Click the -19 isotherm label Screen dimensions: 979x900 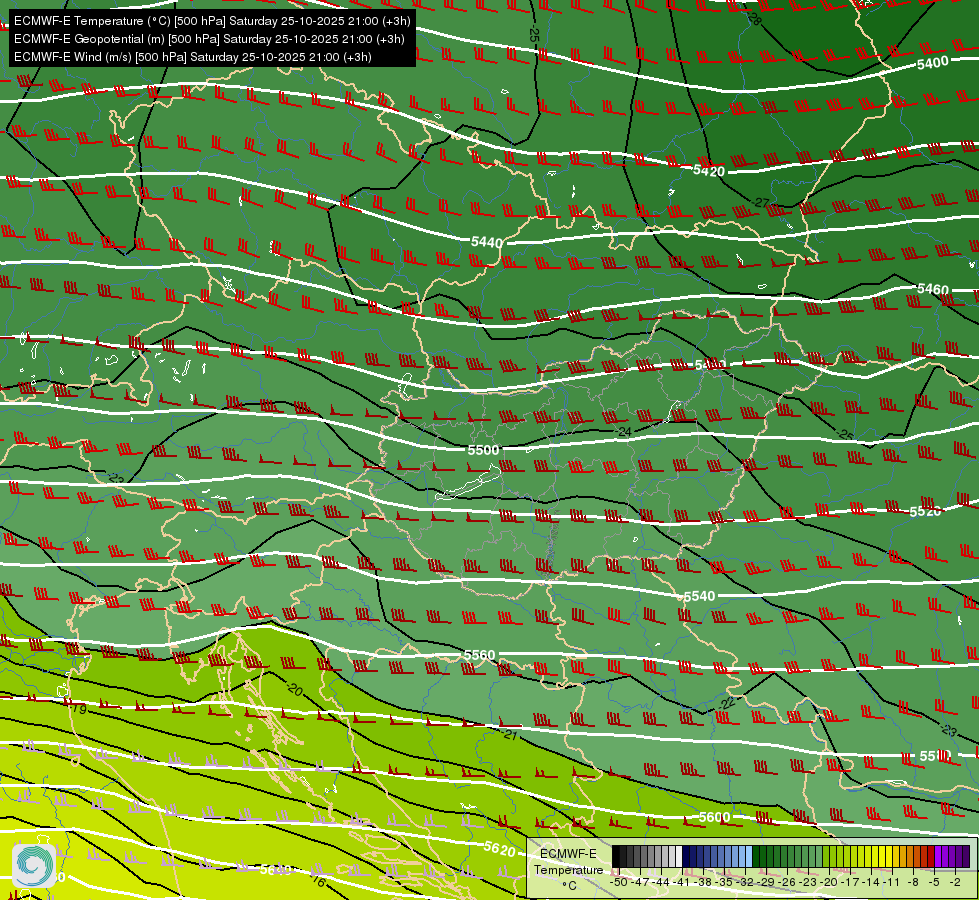point(78,708)
